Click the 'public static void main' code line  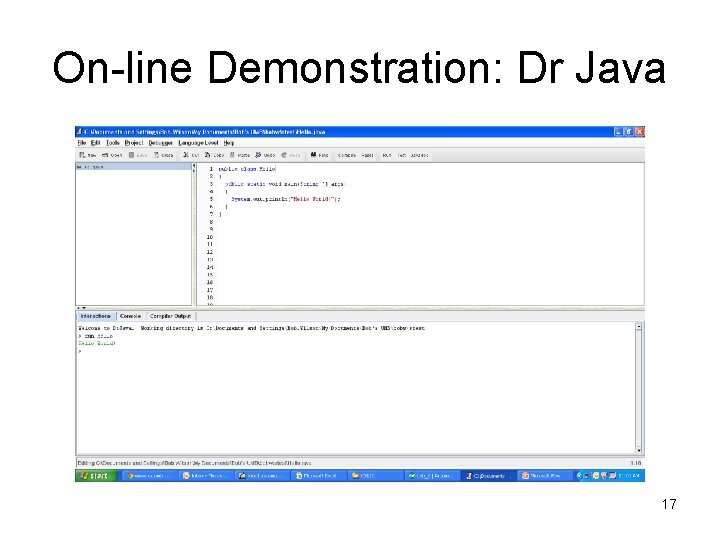tap(285, 184)
